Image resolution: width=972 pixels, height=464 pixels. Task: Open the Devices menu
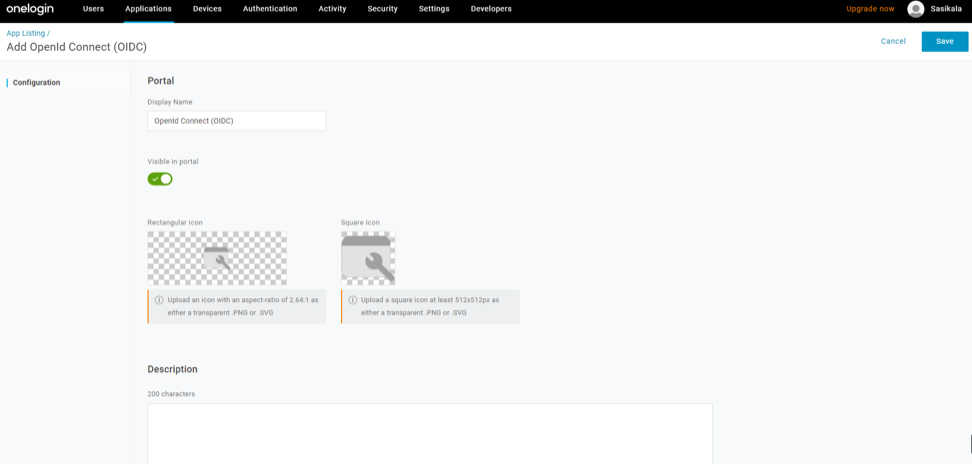coord(207,9)
